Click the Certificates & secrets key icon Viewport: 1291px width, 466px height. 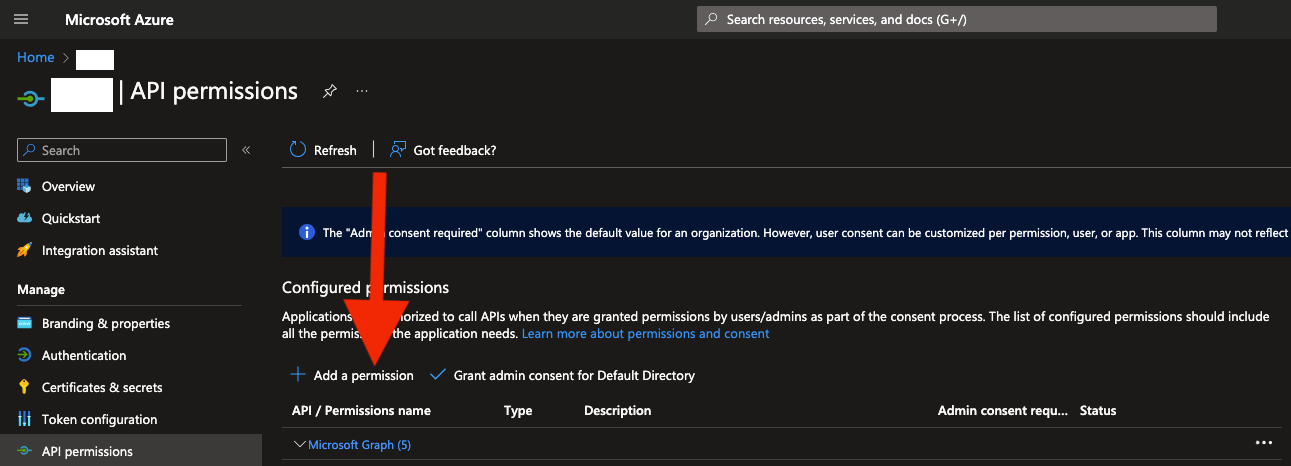[x=24, y=387]
